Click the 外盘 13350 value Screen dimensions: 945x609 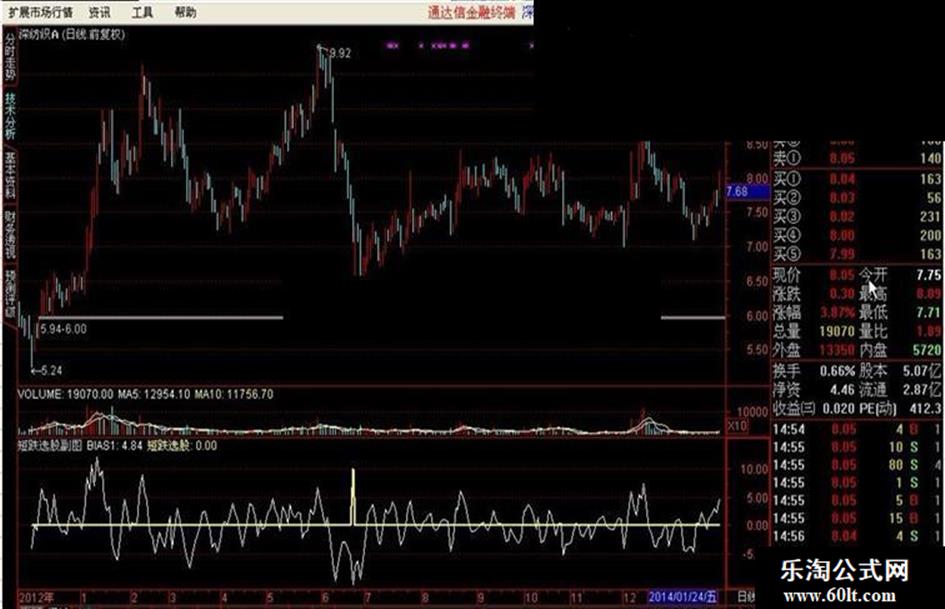[x=837, y=350]
